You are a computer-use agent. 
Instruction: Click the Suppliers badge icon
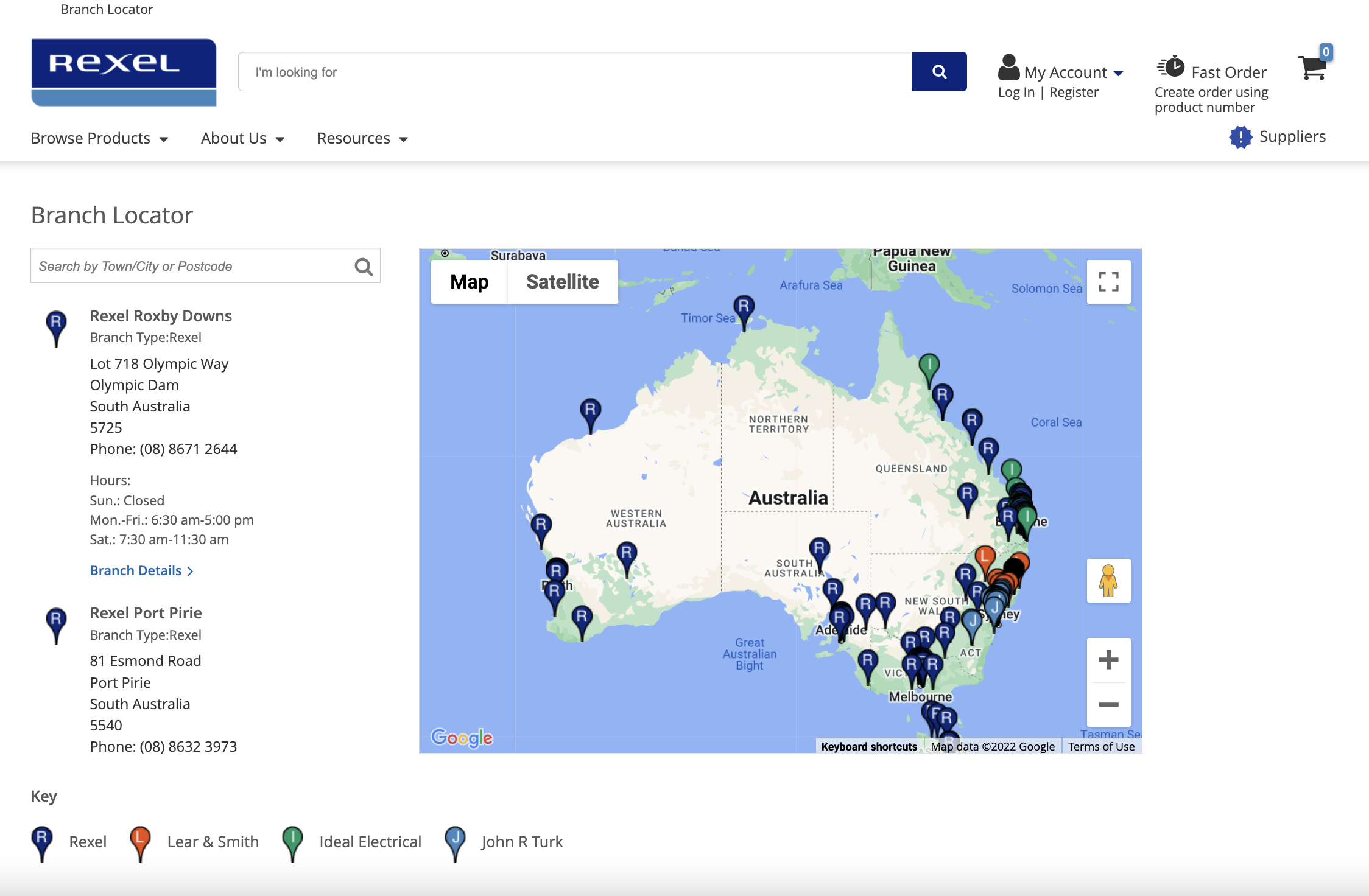coord(1241,137)
